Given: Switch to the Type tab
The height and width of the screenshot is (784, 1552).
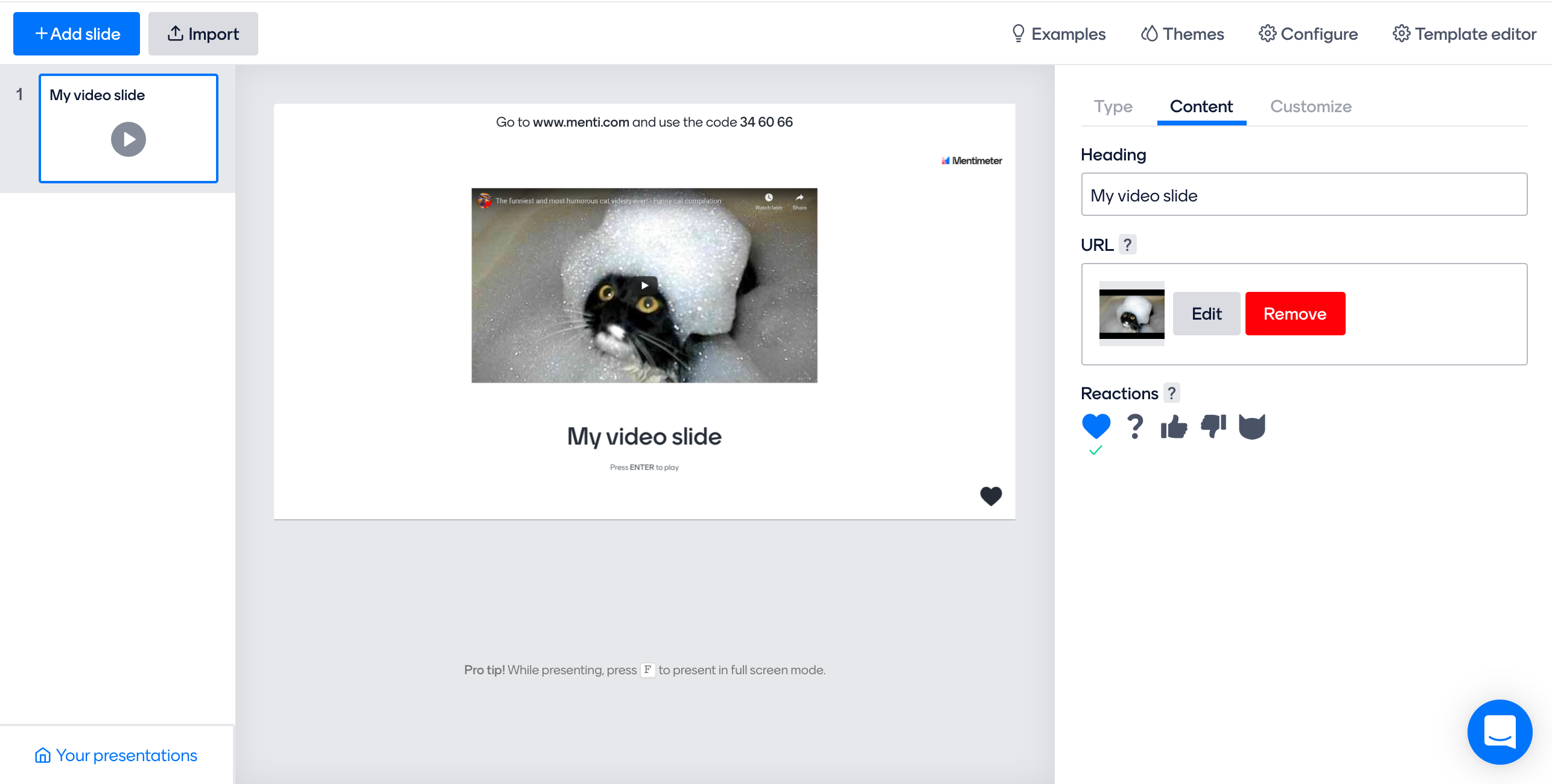Looking at the screenshot, I should (x=1113, y=107).
